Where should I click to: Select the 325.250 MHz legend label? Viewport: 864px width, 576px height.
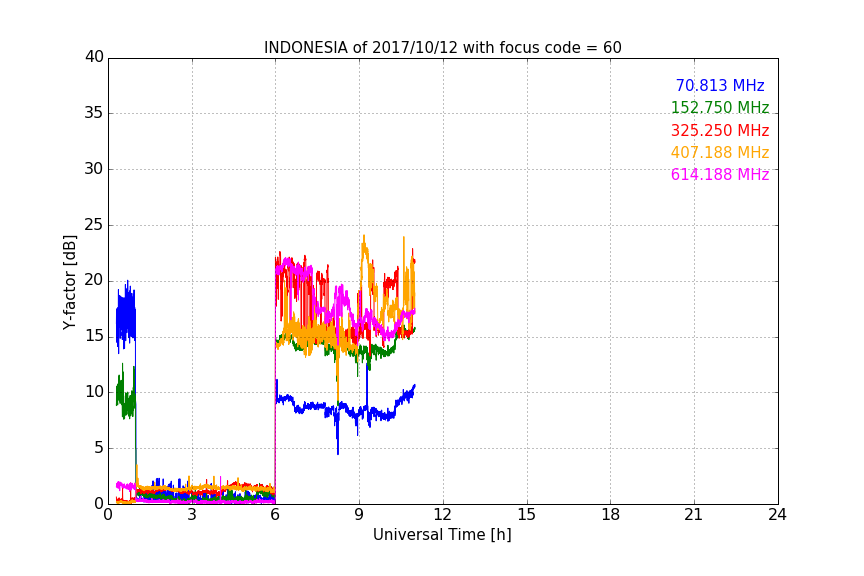pos(720,130)
